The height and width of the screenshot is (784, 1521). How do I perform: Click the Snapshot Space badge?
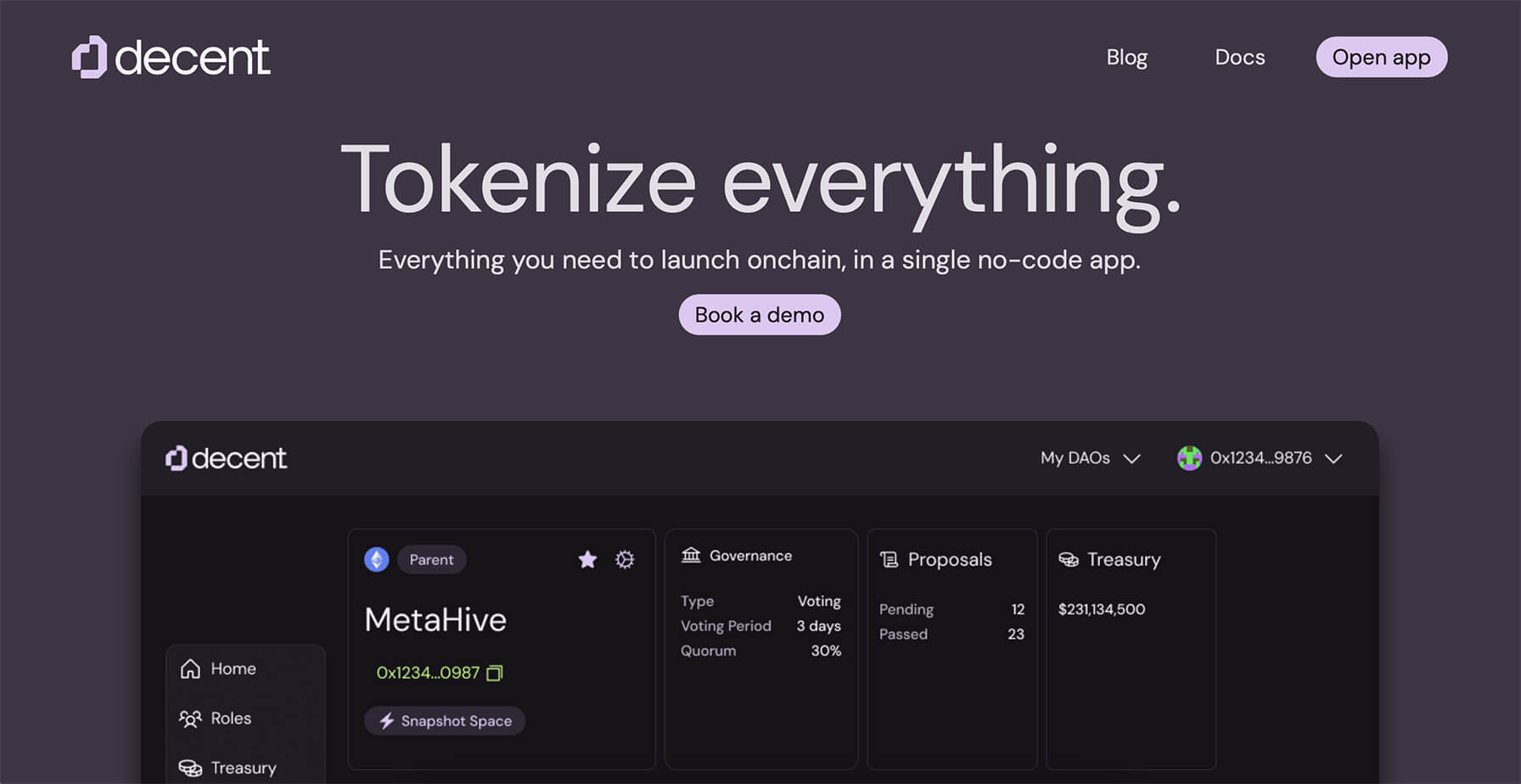(x=445, y=721)
